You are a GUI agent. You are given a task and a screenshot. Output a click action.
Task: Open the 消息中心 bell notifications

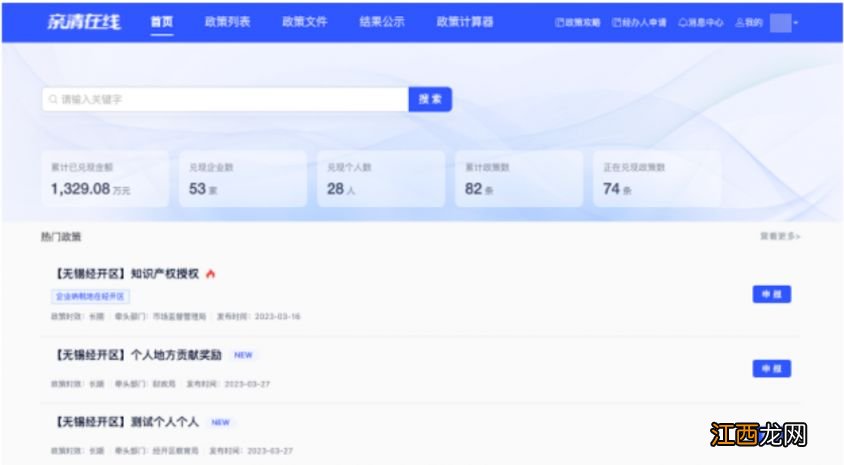pyautogui.click(x=700, y=22)
